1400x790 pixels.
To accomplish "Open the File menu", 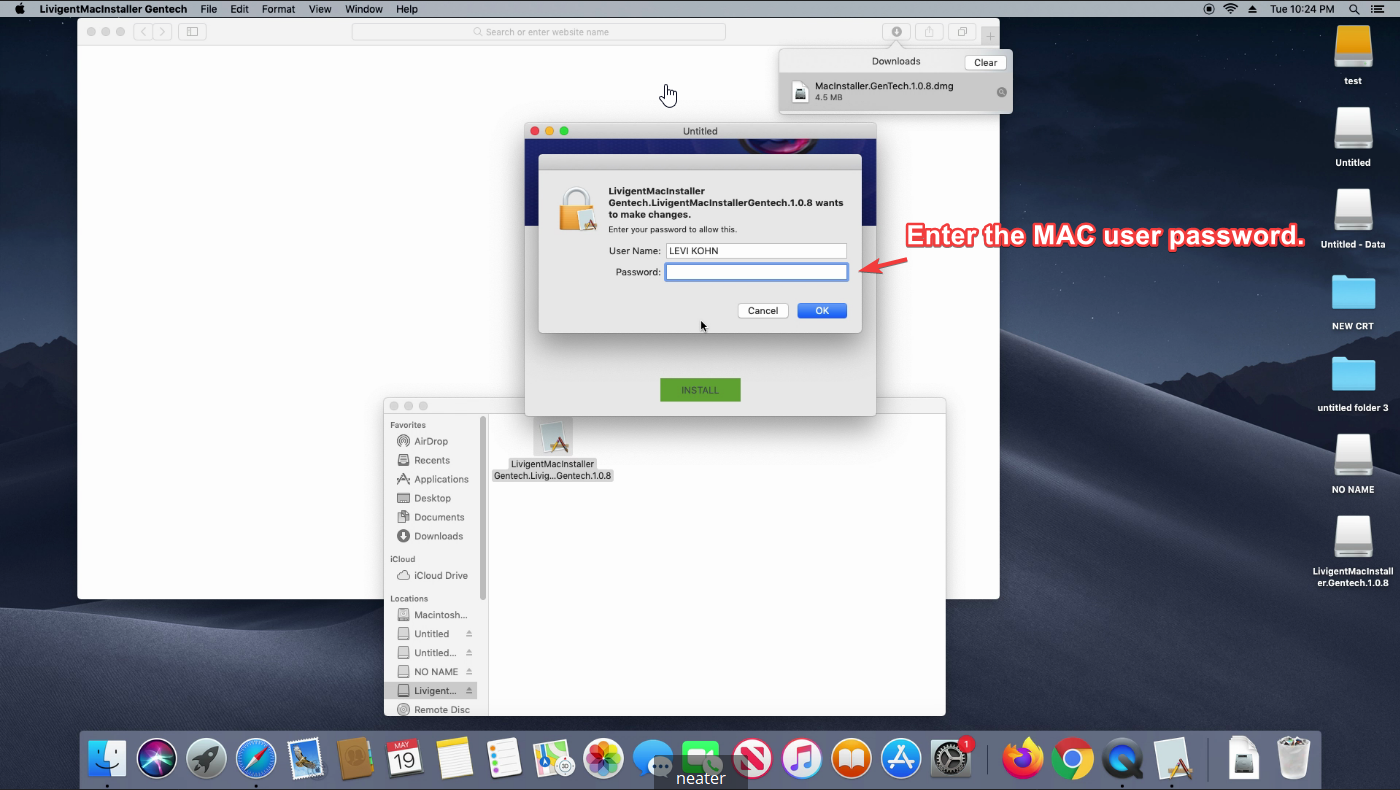I will (x=208, y=9).
